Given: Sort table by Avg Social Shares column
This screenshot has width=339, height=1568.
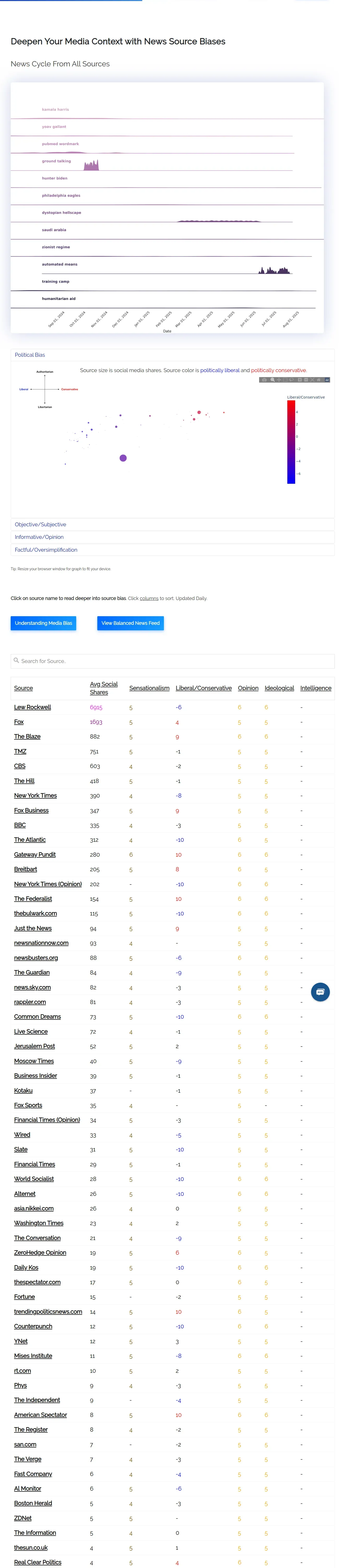Looking at the screenshot, I should (x=104, y=688).
